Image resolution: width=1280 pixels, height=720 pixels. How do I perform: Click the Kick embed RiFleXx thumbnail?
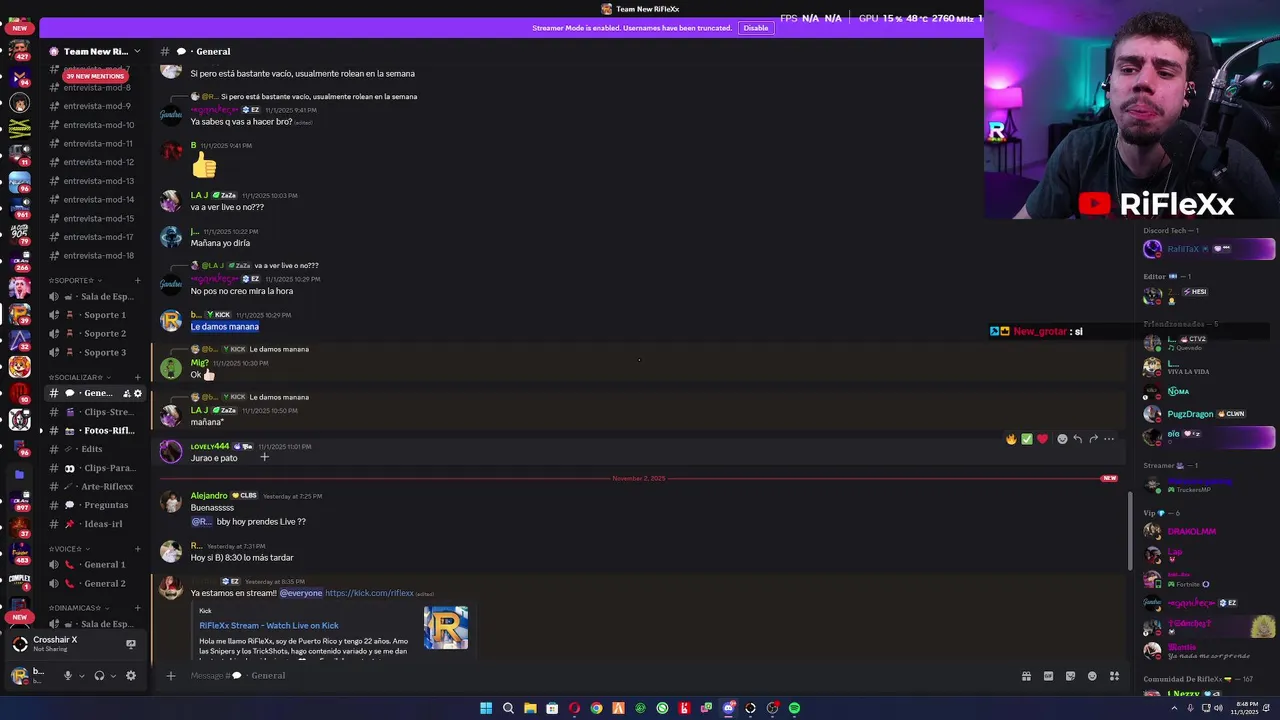click(x=446, y=628)
